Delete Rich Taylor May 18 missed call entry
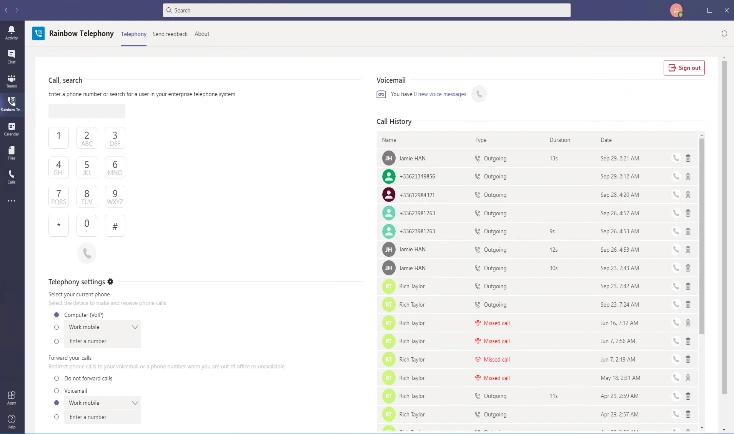The height and width of the screenshot is (434, 734). click(x=688, y=377)
